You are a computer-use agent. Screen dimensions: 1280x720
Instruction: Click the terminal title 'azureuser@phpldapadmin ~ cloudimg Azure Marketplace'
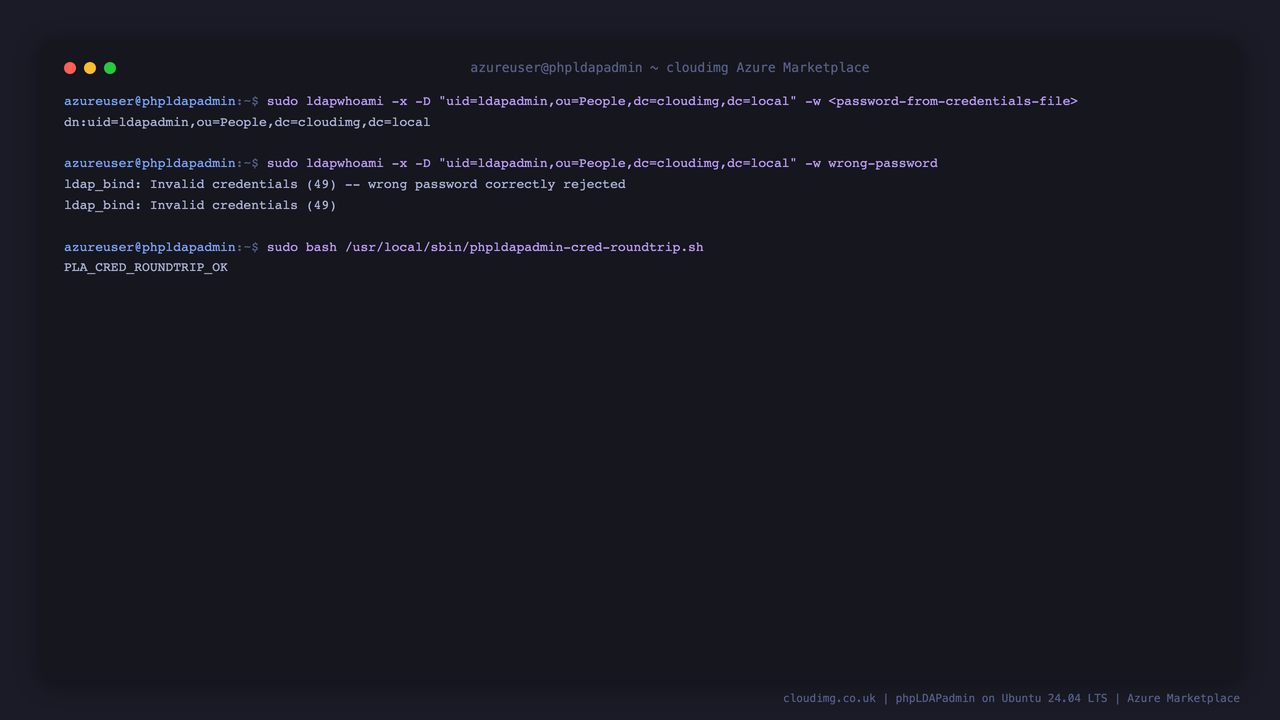click(670, 68)
